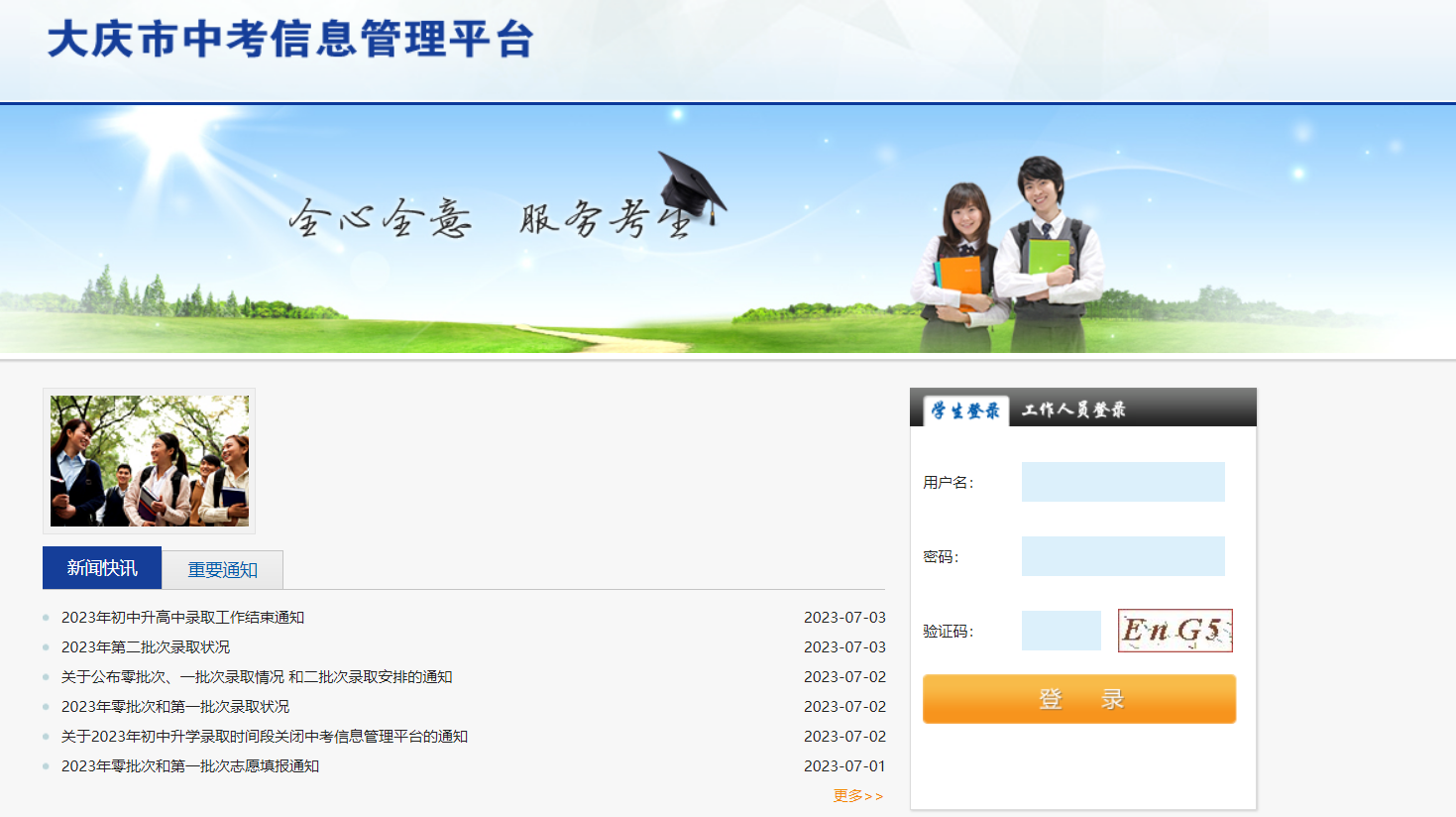This screenshot has height=817, width=1456.
Task: Click the username input field
Action: point(1123,482)
